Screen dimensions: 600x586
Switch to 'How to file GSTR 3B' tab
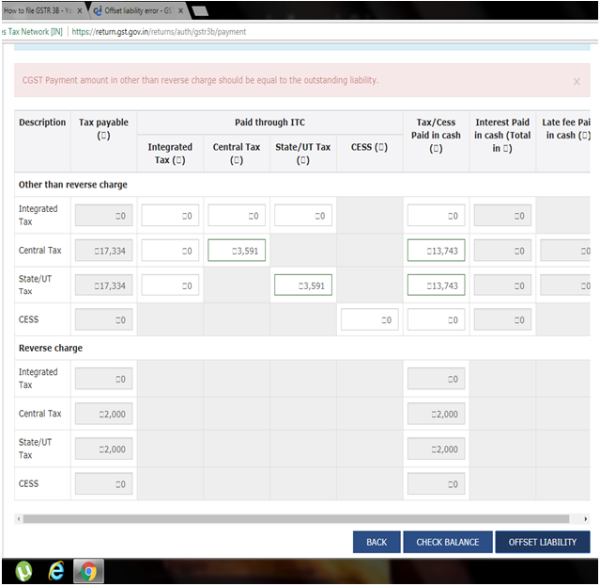click(x=40, y=10)
